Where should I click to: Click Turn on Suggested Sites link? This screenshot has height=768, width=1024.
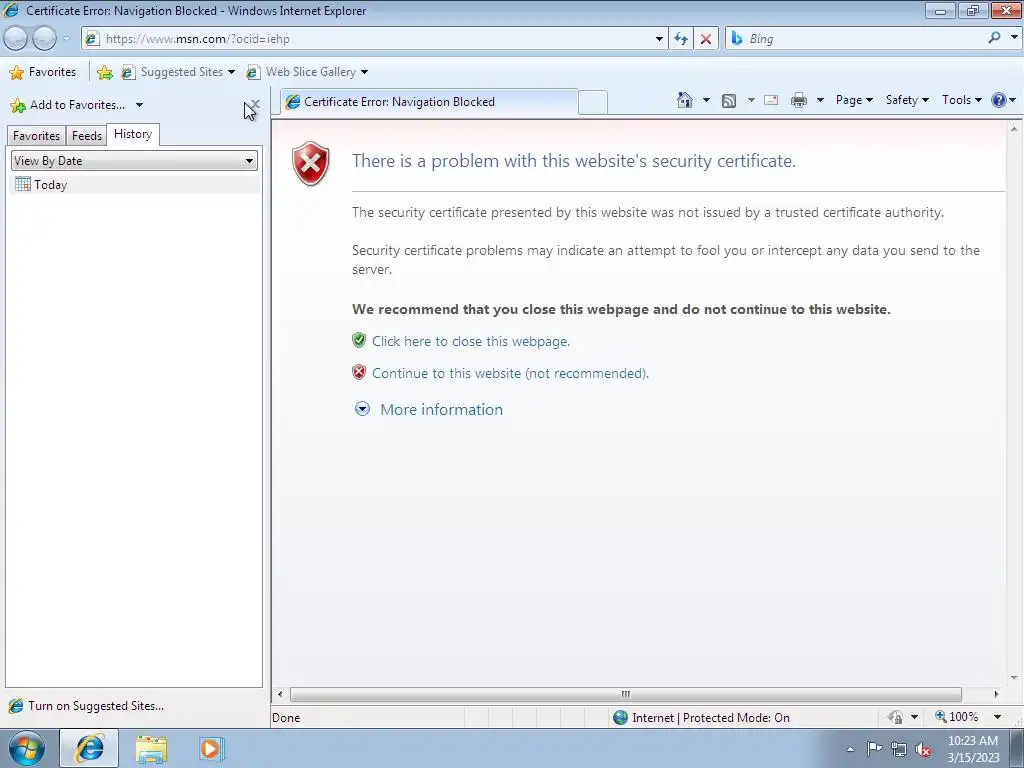[x=87, y=706]
